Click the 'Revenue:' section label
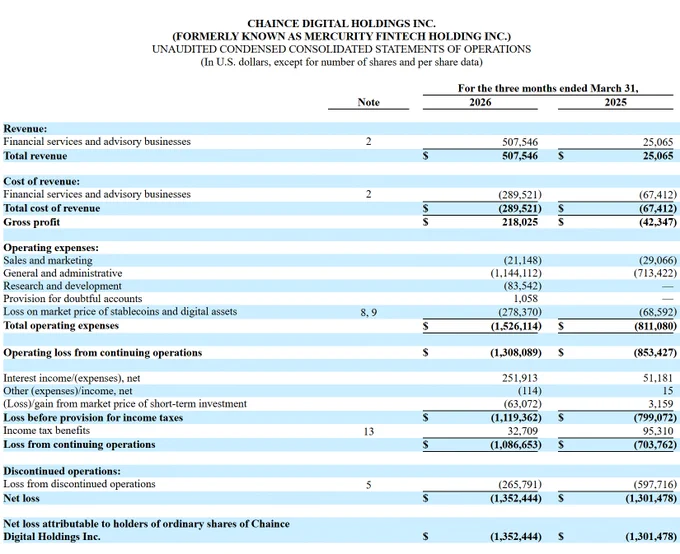The height and width of the screenshot is (554, 680). (25, 129)
